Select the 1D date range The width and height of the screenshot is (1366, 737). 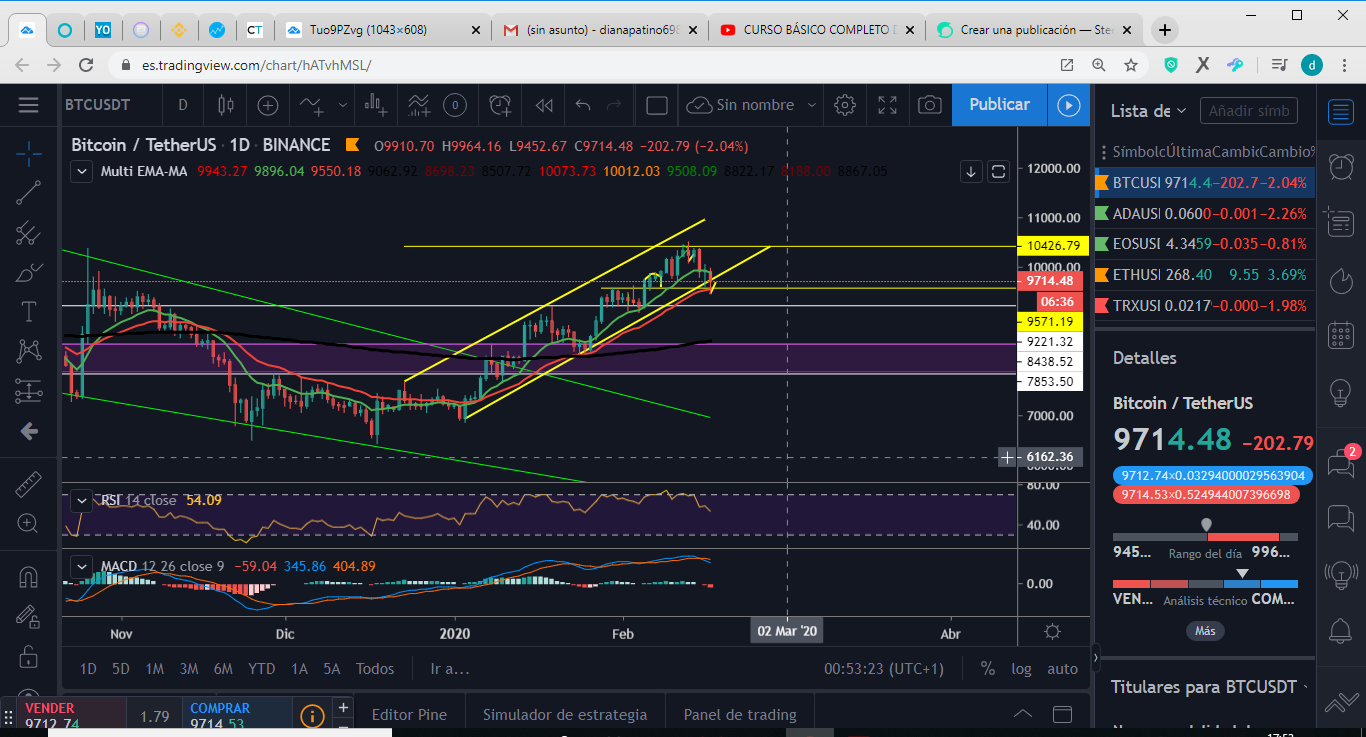pos(88,669)
